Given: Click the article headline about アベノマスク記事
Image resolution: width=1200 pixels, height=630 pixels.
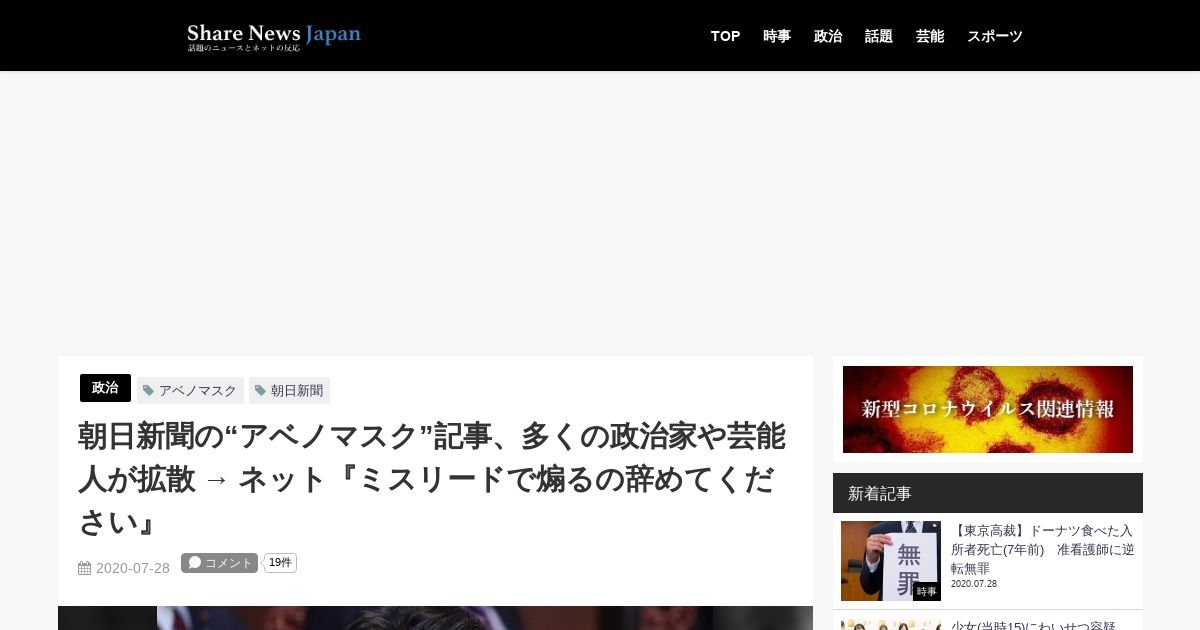Looking at the screenshot, I should (431, 479).
